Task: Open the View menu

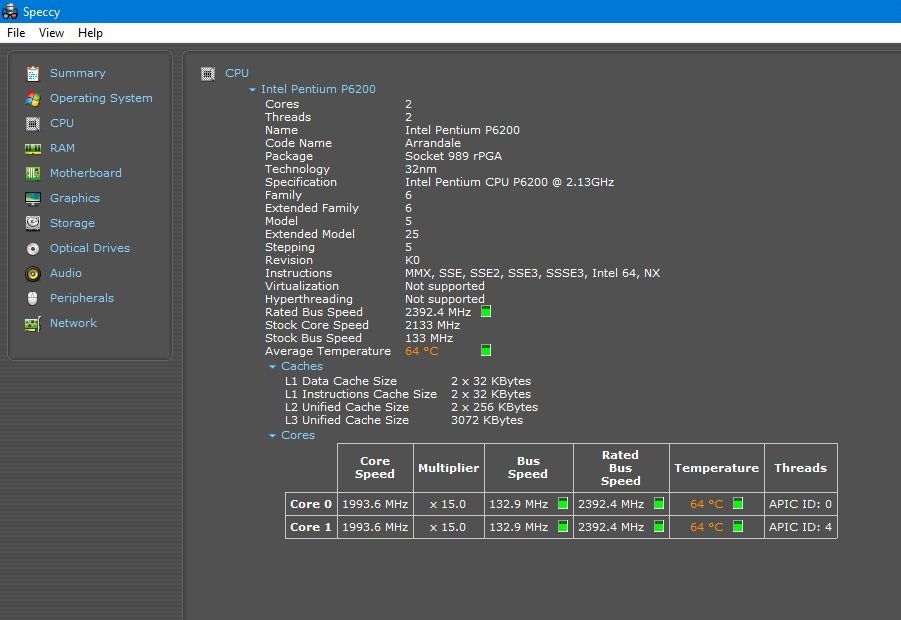Action: pyautogui.click(x=51, y=33)
